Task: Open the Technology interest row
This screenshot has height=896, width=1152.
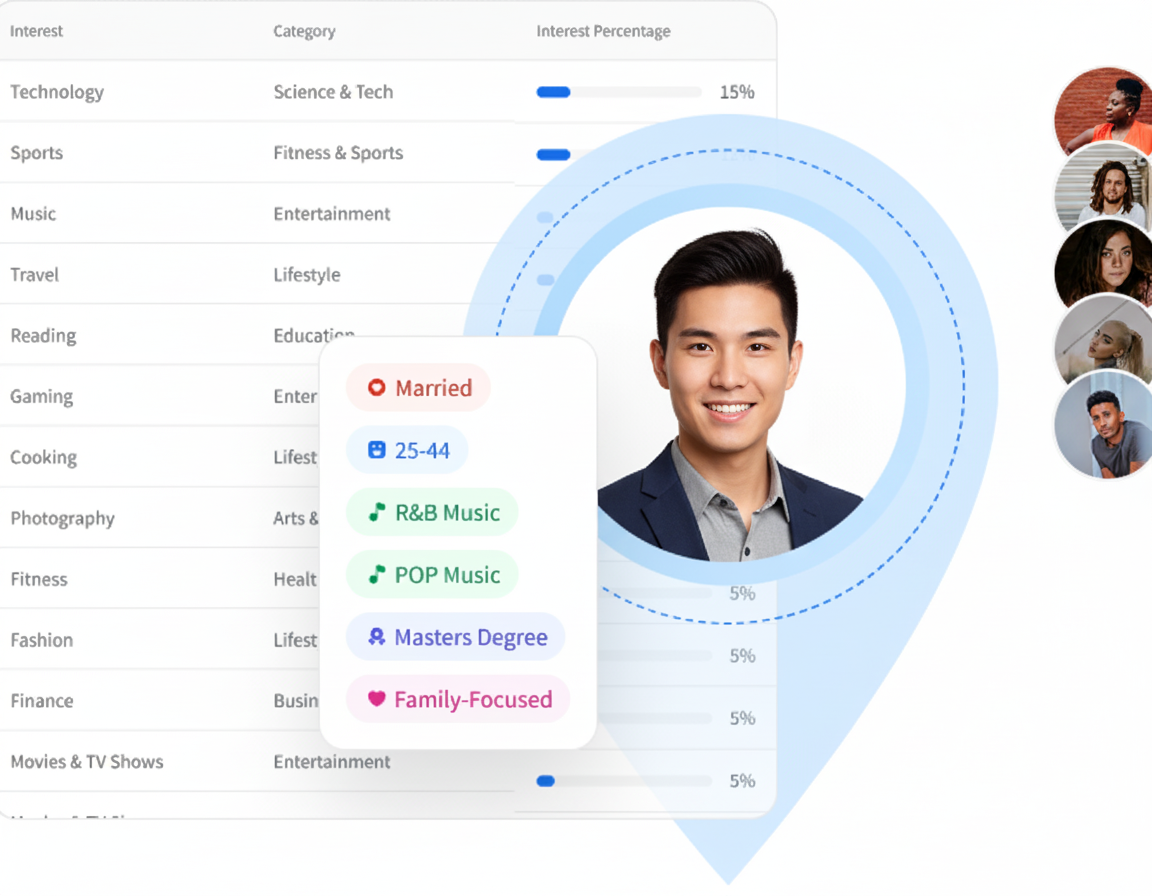Action: [x=57, y=92]
